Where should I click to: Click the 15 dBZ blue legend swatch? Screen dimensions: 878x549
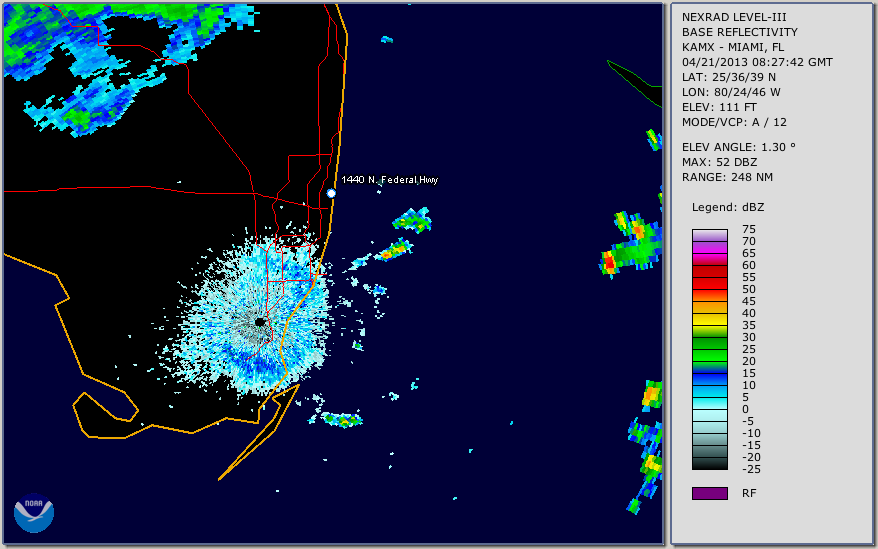710,380
